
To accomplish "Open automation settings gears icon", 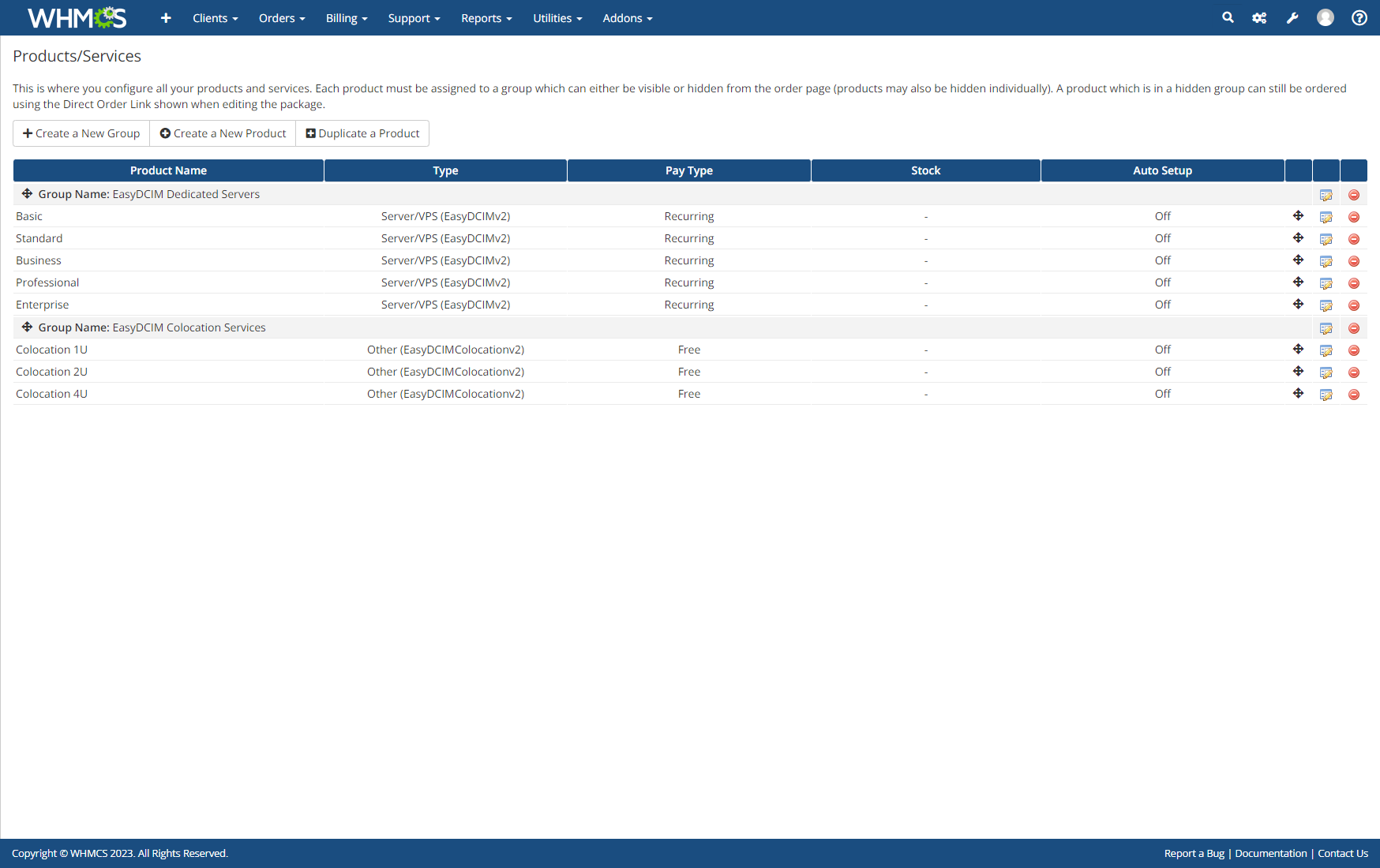I will (1259, 17).
